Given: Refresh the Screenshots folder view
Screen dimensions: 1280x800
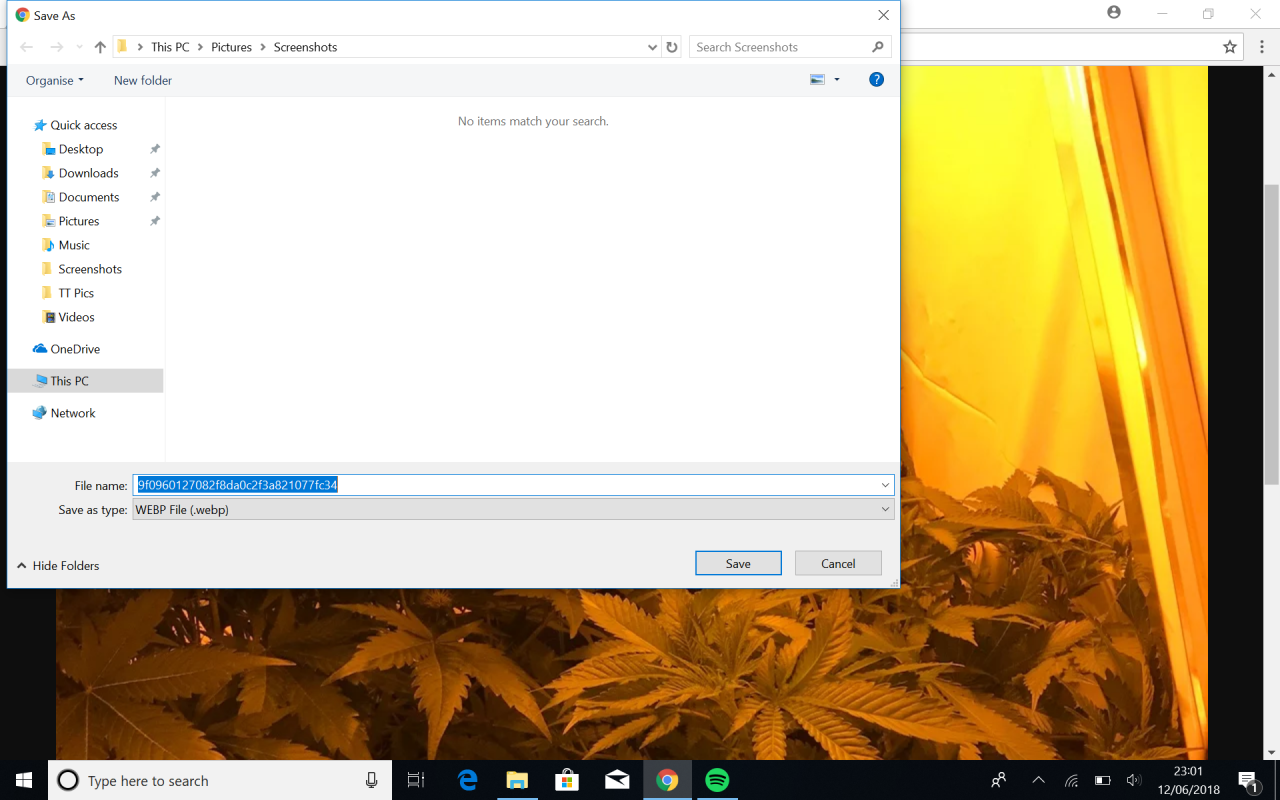Looking at the screenshot, I should click(672, 47).
